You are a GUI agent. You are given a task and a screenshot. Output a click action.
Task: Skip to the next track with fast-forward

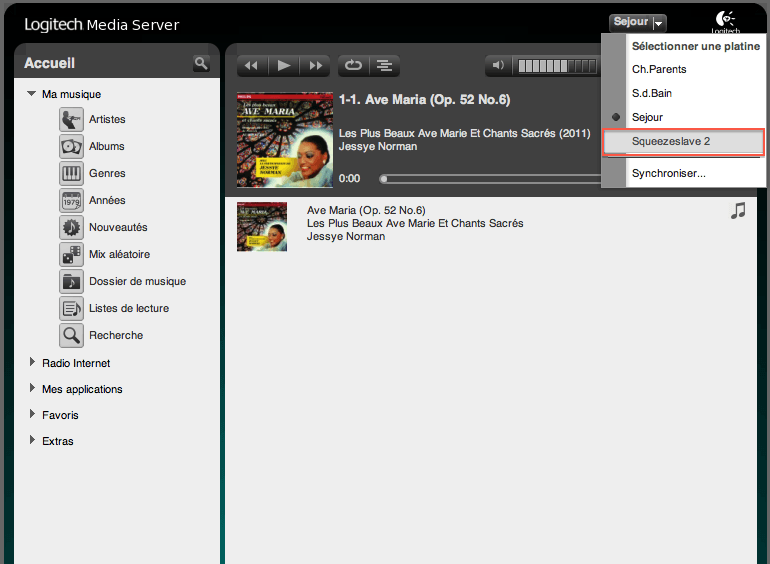[x=315, y=66]
